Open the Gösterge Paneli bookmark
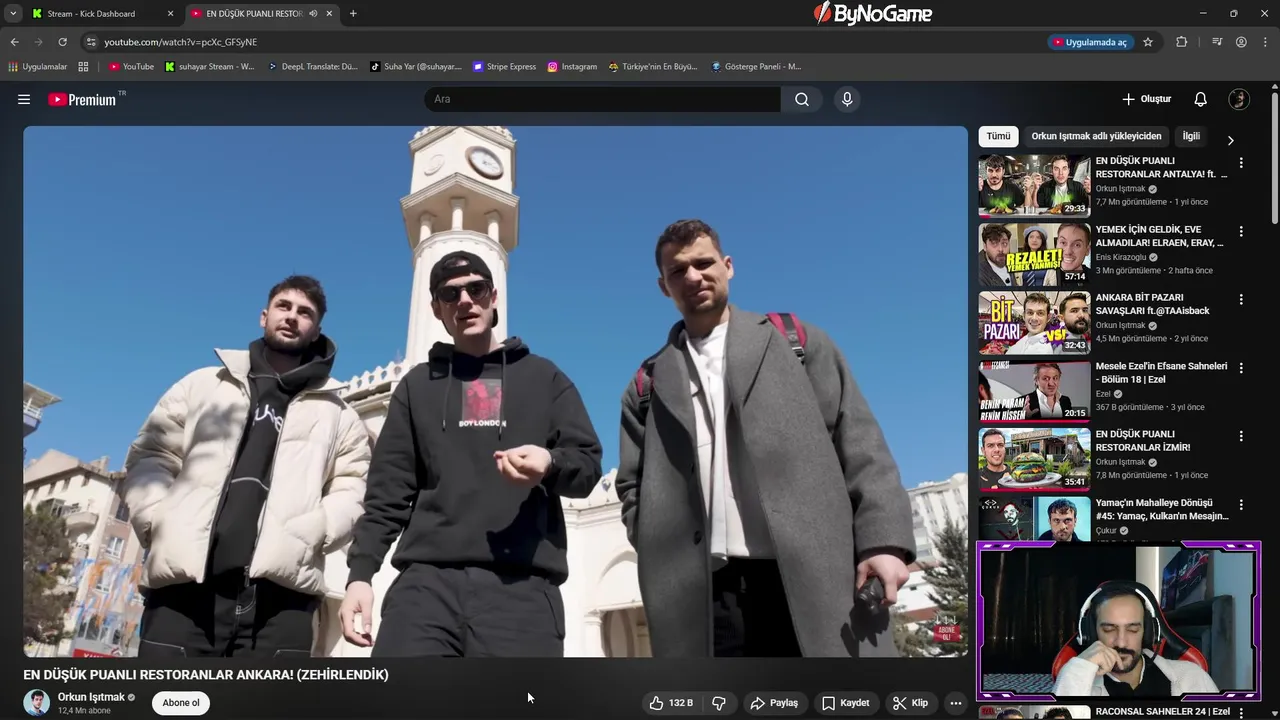 tap(756, 67)
